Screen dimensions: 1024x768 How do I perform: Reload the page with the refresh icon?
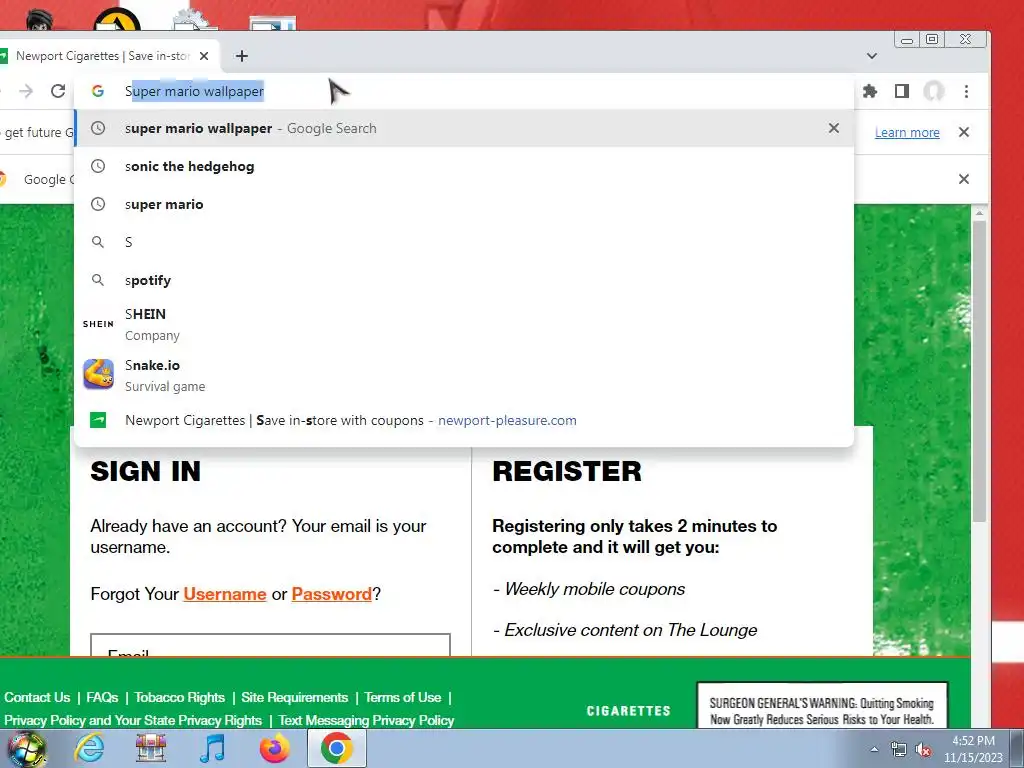click(58, 91)
